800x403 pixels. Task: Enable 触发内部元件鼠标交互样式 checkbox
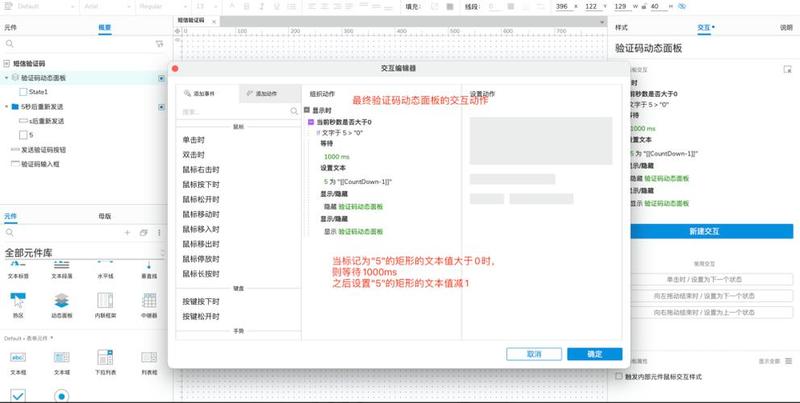tap(619, 376)
